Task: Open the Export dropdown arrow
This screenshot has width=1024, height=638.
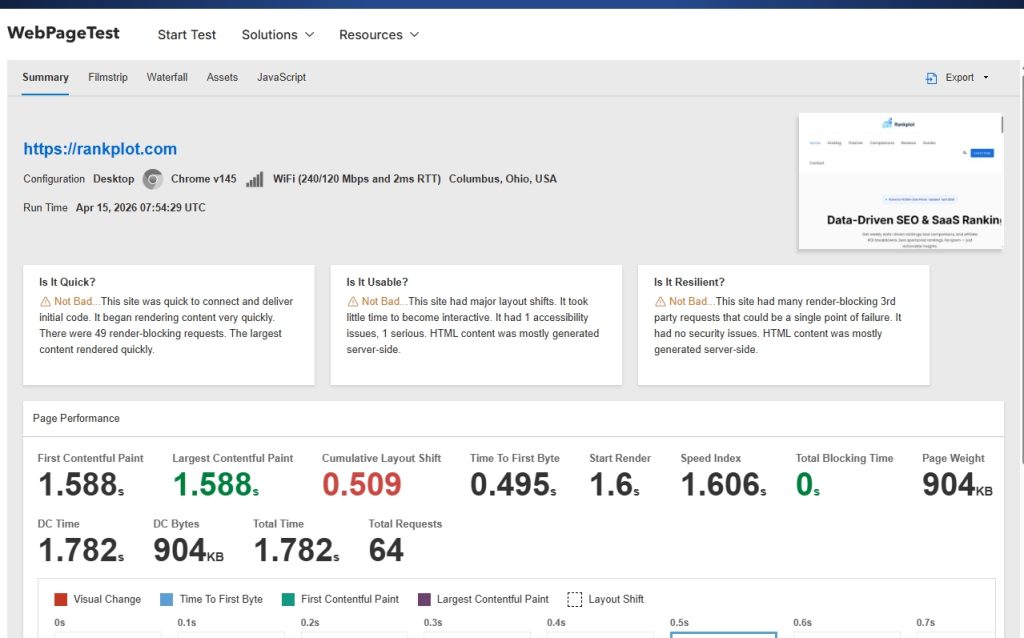Action: (986, 78)
